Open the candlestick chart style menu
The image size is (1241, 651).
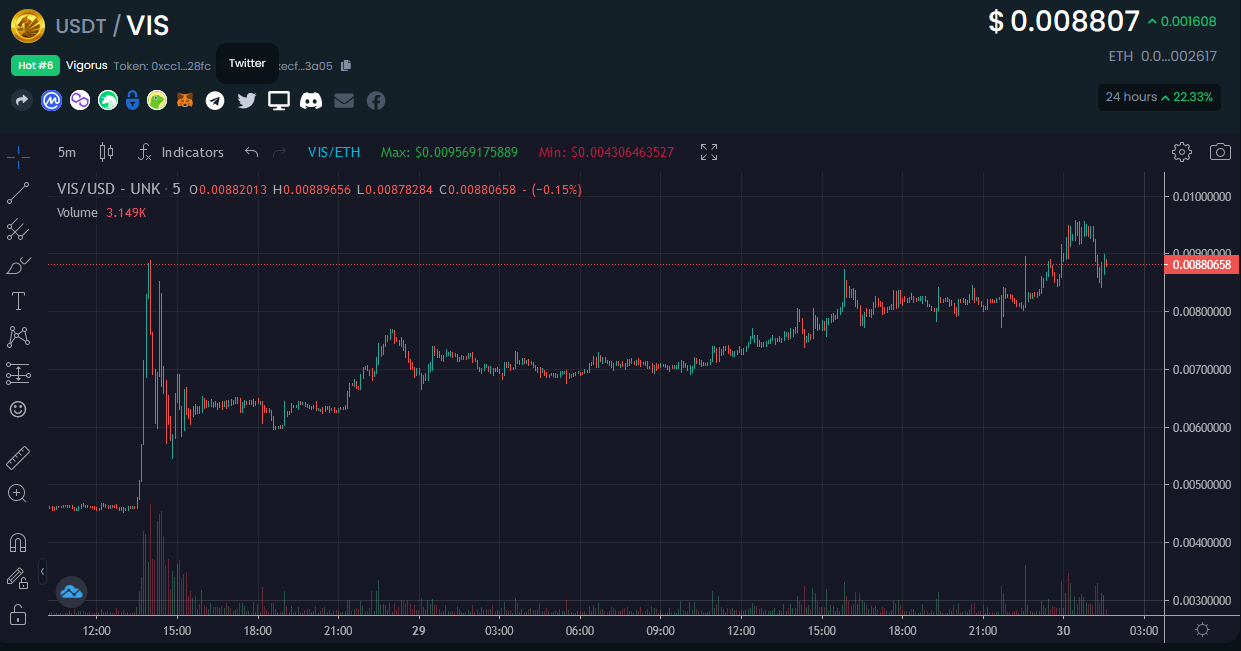click(x=106, y=152)
